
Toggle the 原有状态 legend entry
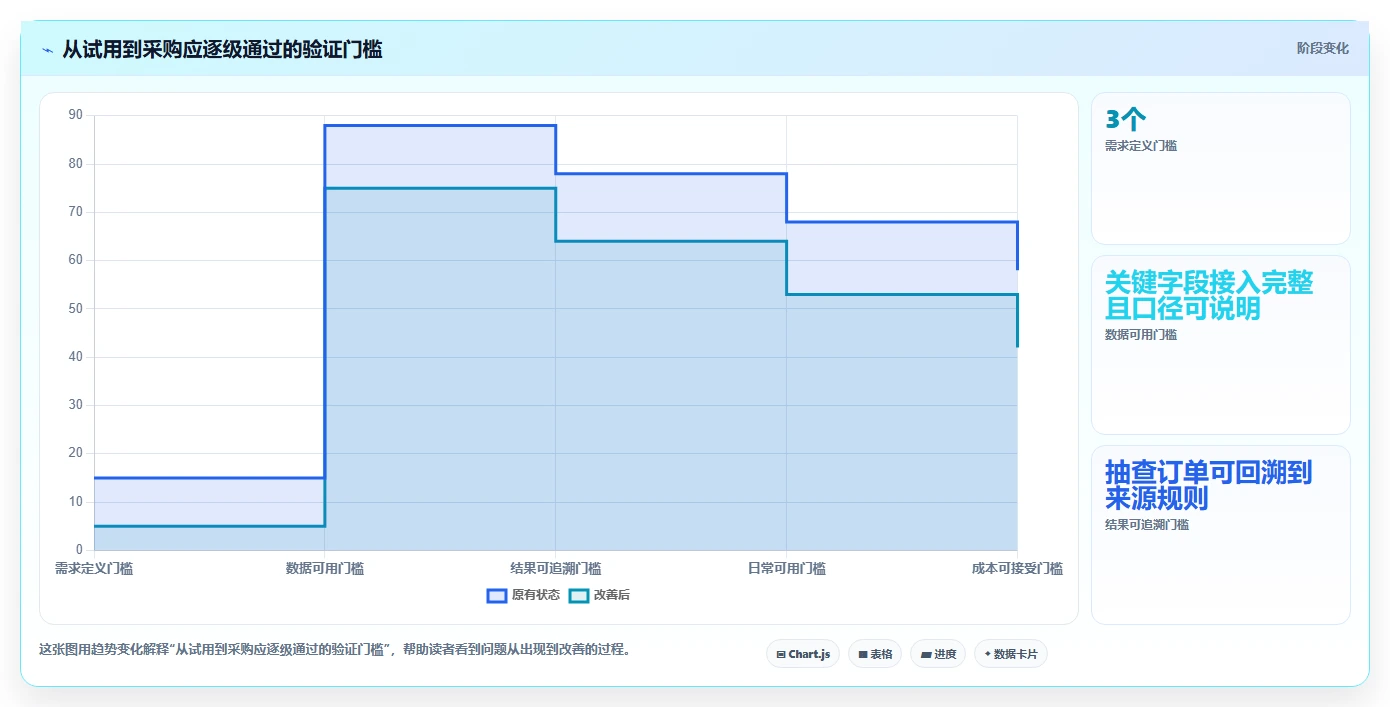(x=523, y=595)
